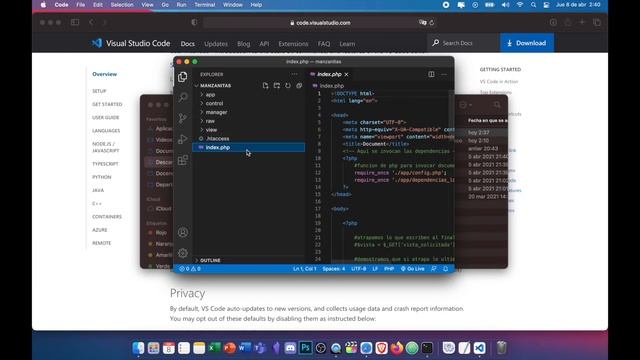Click Ln 1, Col 1 in the status bar
This screenshot has height=360, width=640.
coord(304,269)
